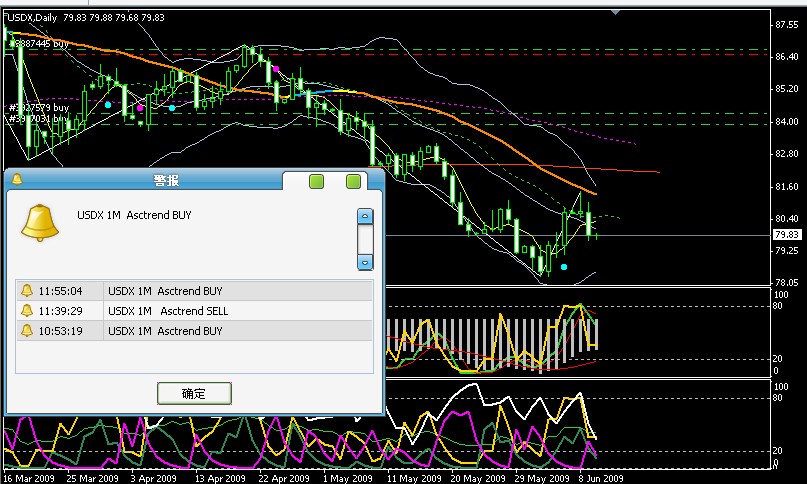The height and width of the screenshot is (484, 807).
Task: Click the top alert message 'USDX 1M Asctrend BUY'
Action: 134,215
